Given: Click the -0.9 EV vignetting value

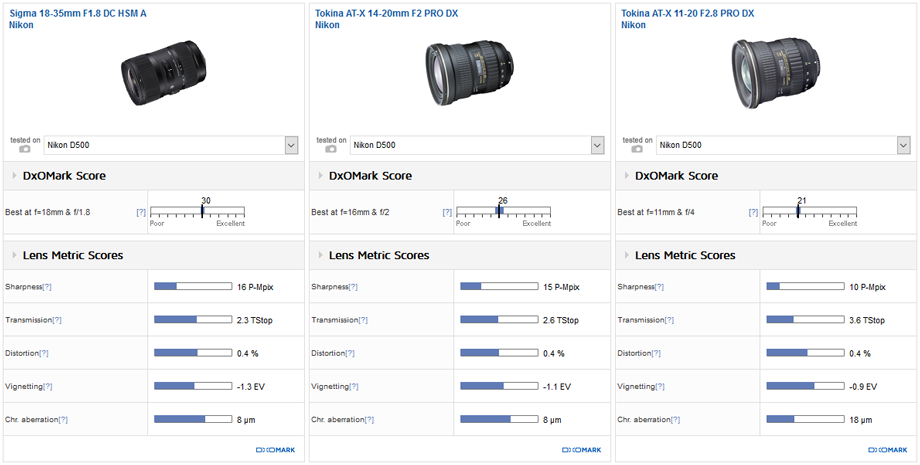Looking at the screenshot, I should (x=864, y=386).
